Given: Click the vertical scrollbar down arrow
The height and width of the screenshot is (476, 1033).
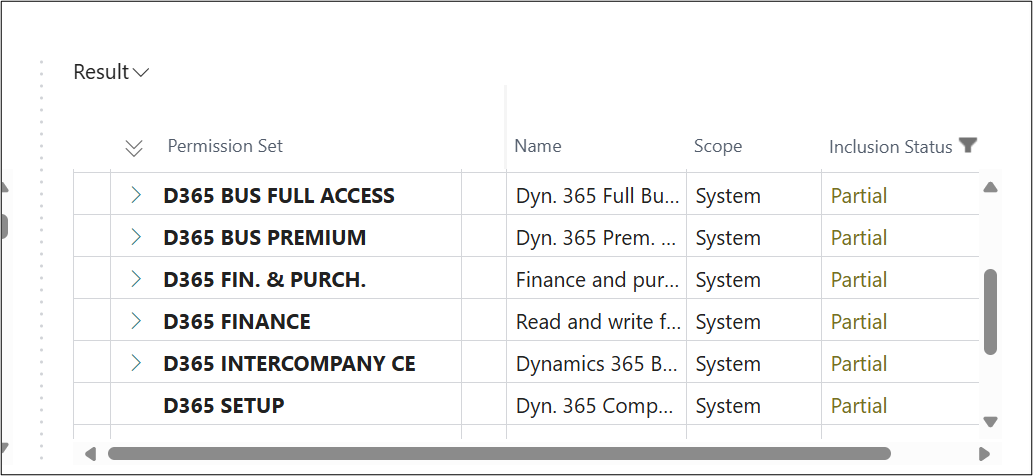Looking at the screenshot, I should pos(990,421).
